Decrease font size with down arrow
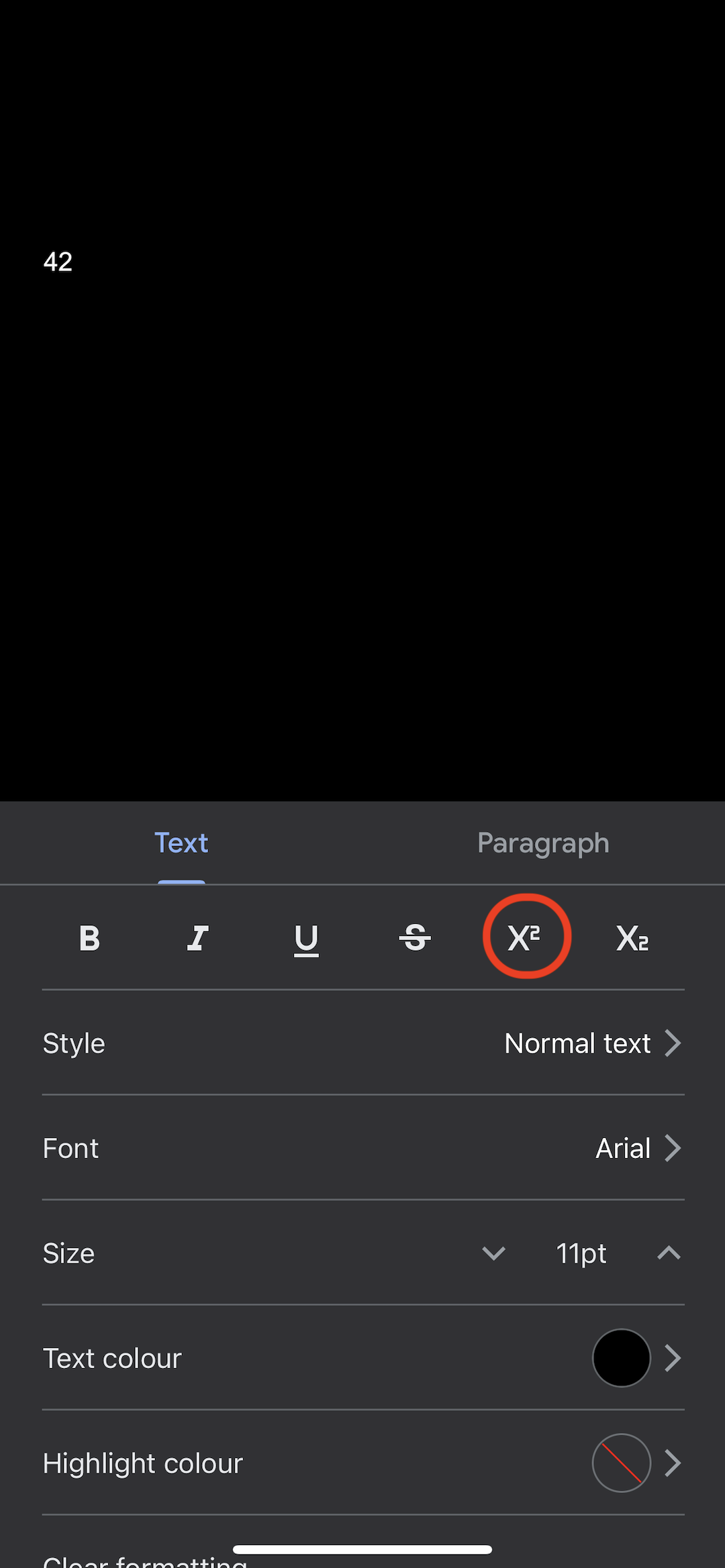 click(x=493, y=1253)
